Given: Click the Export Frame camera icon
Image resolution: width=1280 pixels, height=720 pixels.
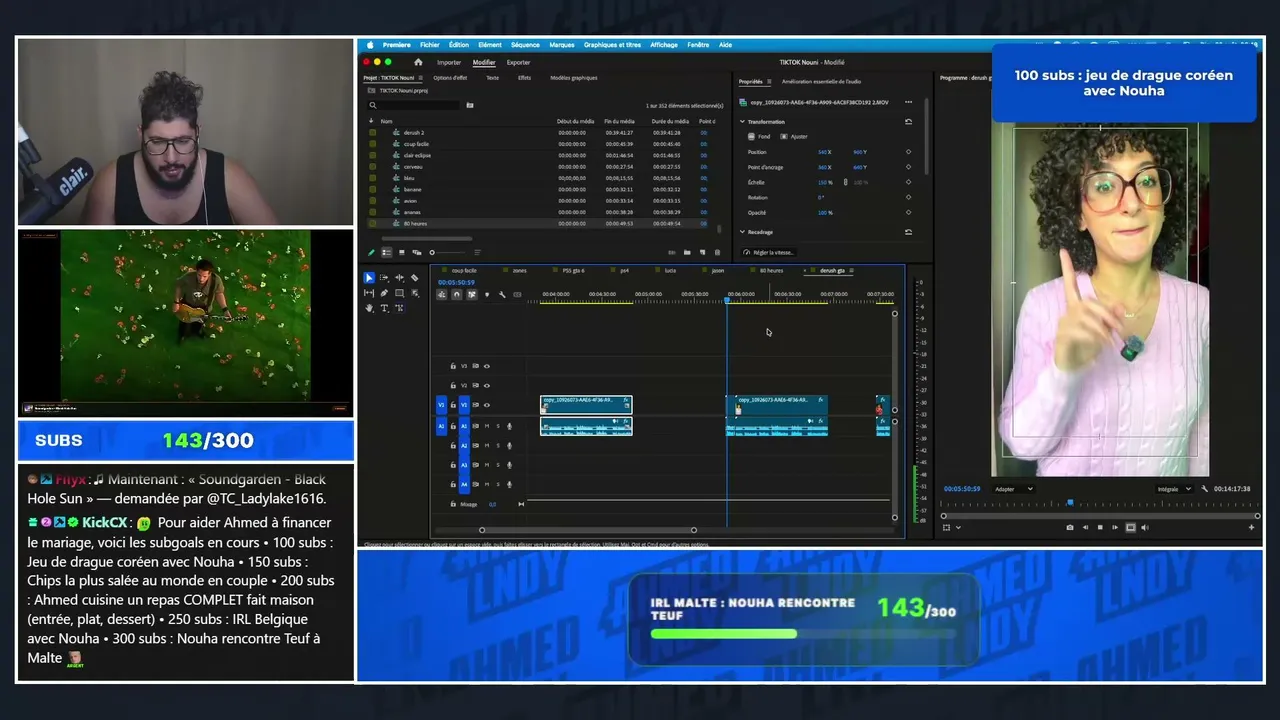Looking at the screenshot, I should (1070, 527).
